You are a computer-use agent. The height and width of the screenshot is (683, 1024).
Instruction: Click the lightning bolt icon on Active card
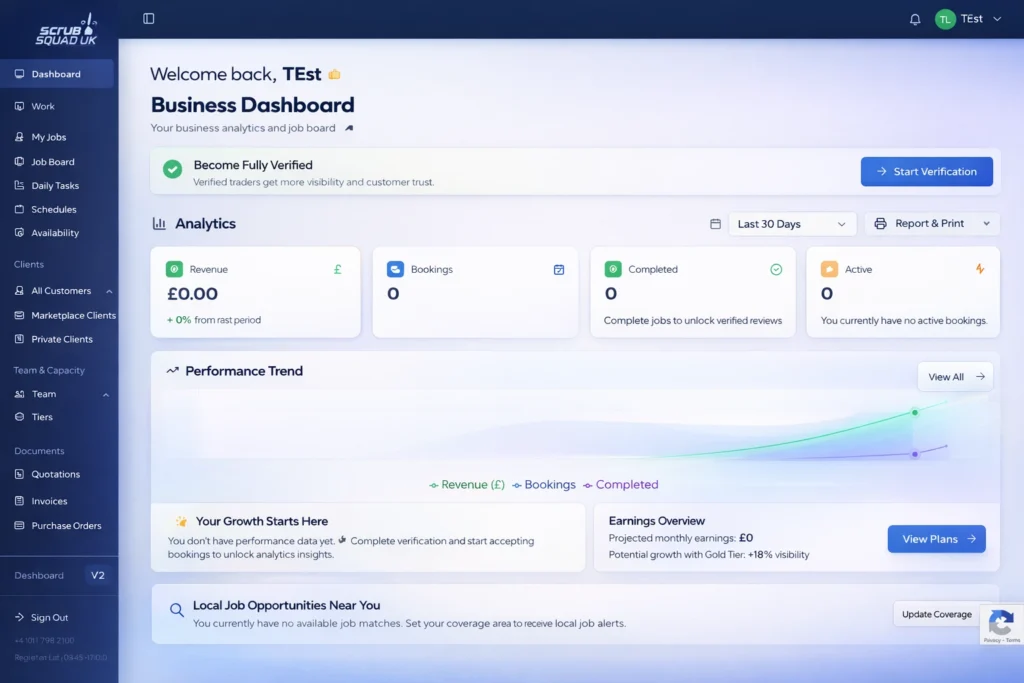980,268
